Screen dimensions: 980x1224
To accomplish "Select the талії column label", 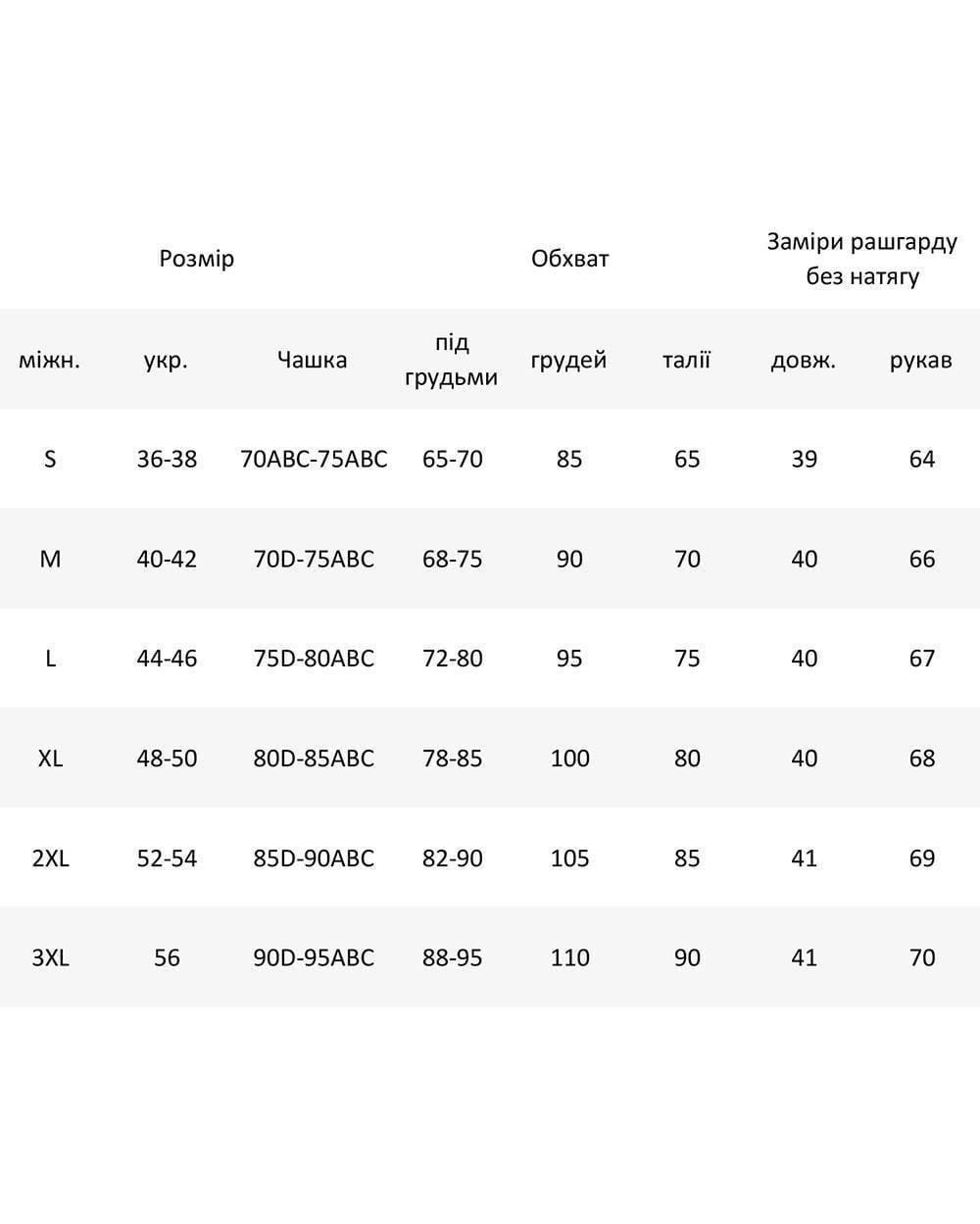I will 686,360.
